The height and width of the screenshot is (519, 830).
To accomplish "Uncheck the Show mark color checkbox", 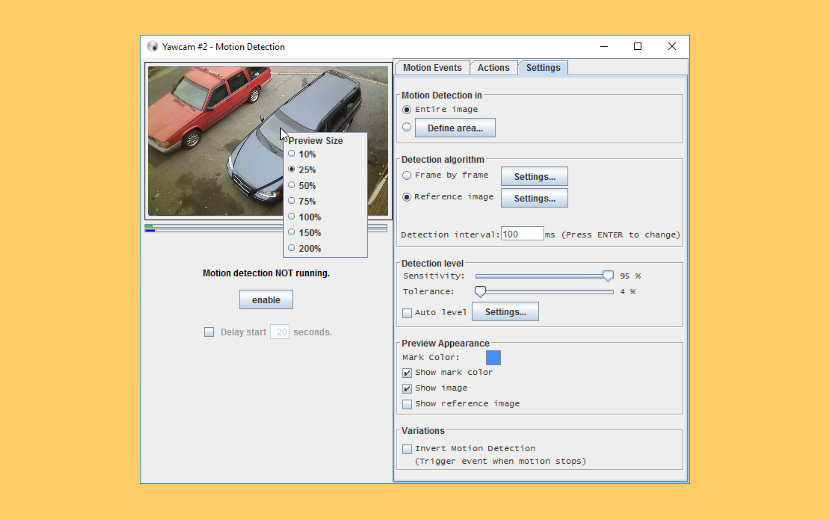I will pyautogui.click(x=407, y=373).
